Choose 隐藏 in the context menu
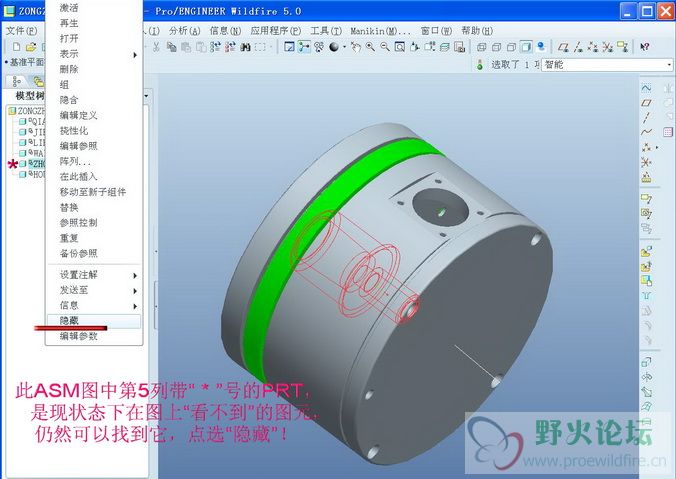 click(94, 320)
